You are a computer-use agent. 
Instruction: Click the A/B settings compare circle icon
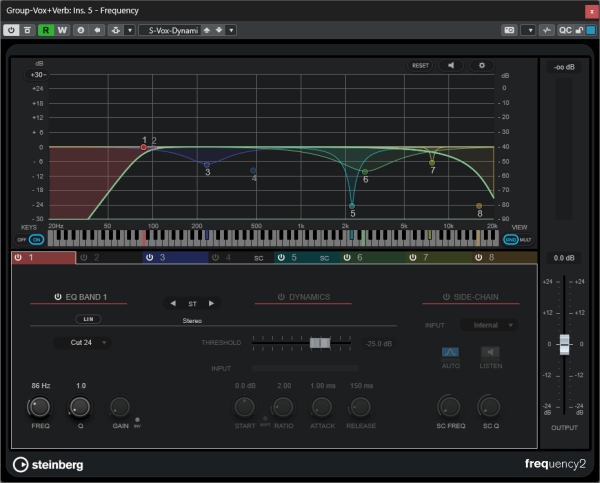tap(81, 30)
